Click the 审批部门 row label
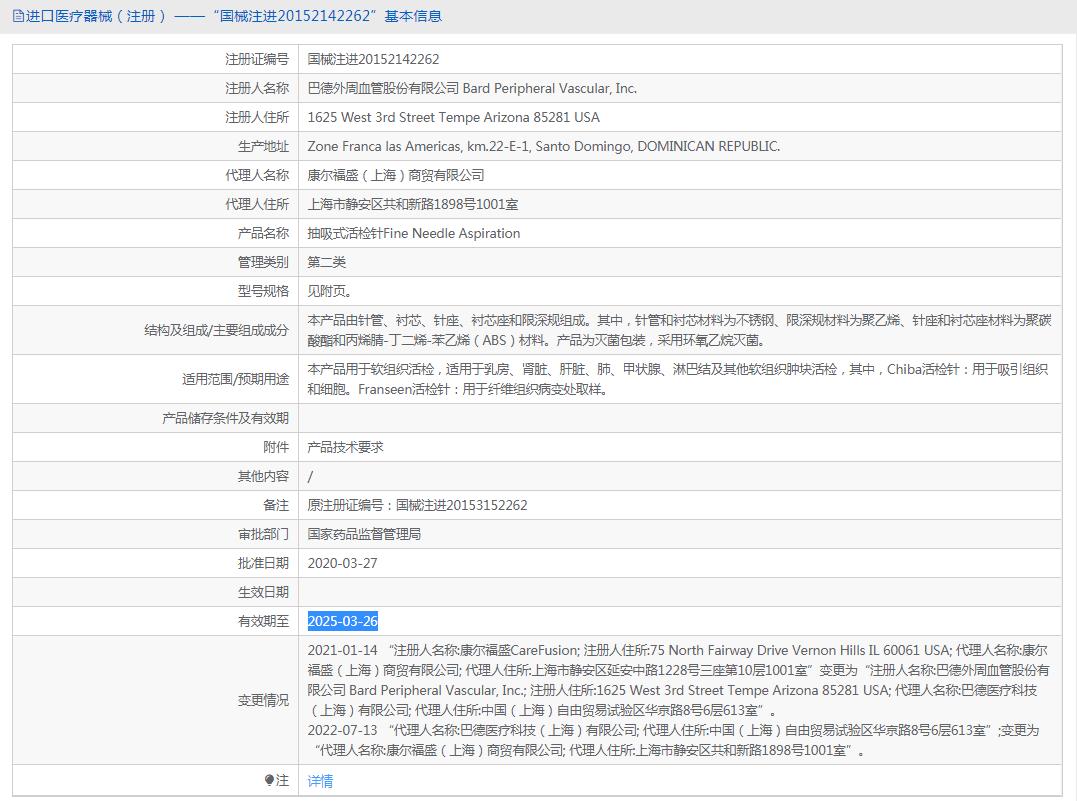1077x801 pixels. [x=263, y=534]
